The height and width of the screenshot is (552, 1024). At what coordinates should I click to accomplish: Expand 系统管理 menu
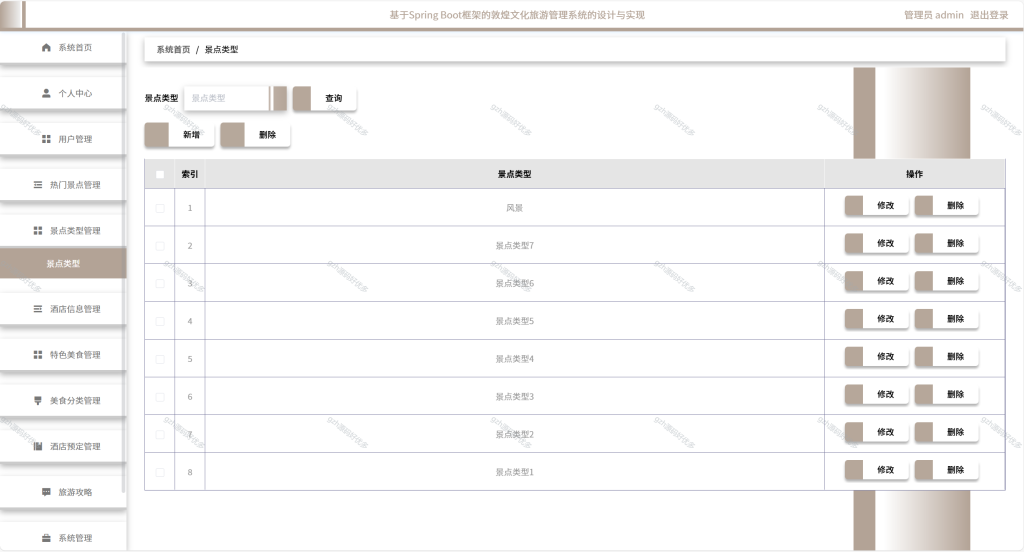tap(63, 537)
